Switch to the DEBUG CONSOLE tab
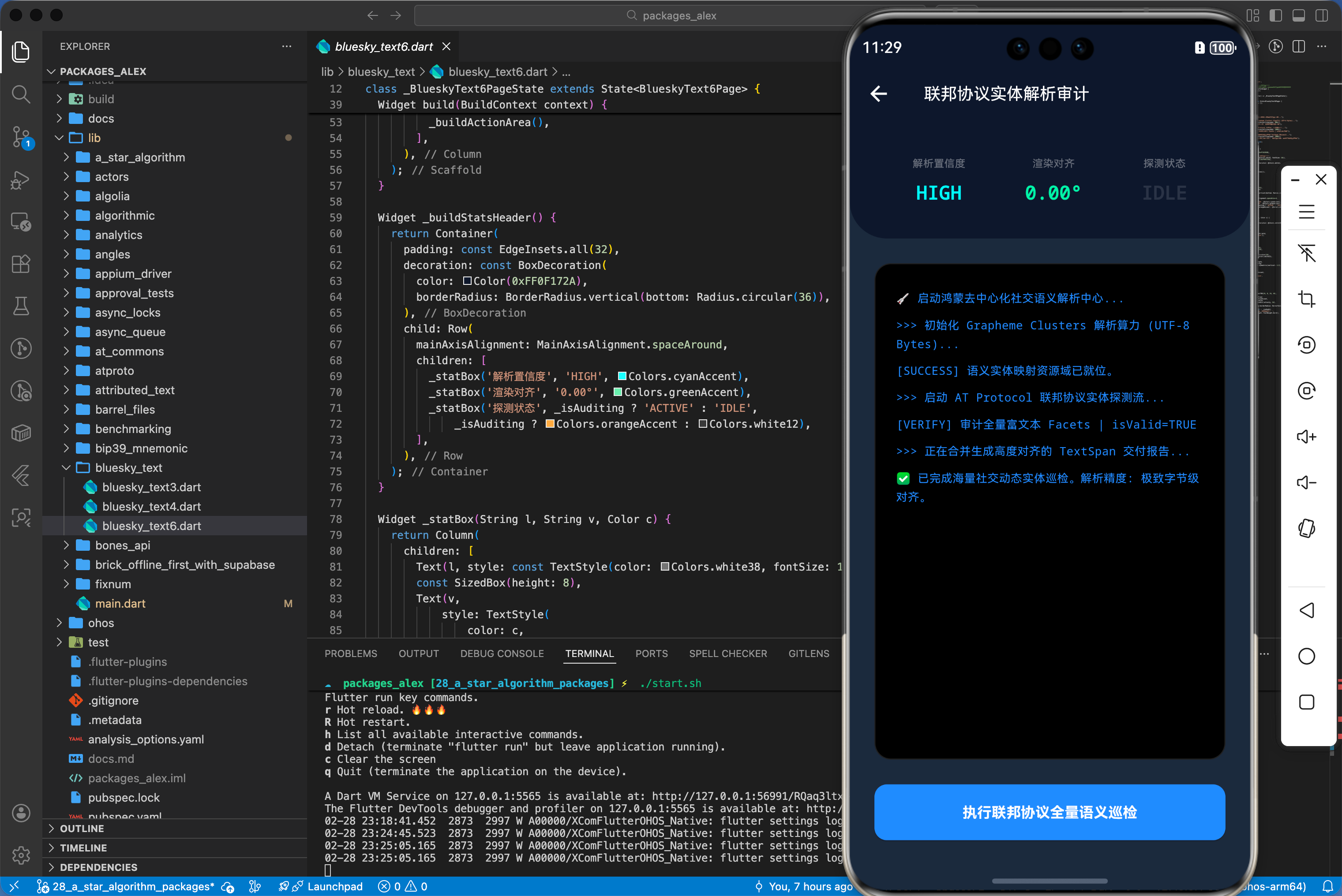The height and width of the screenshot is (896, 1342). pos(502,653)
